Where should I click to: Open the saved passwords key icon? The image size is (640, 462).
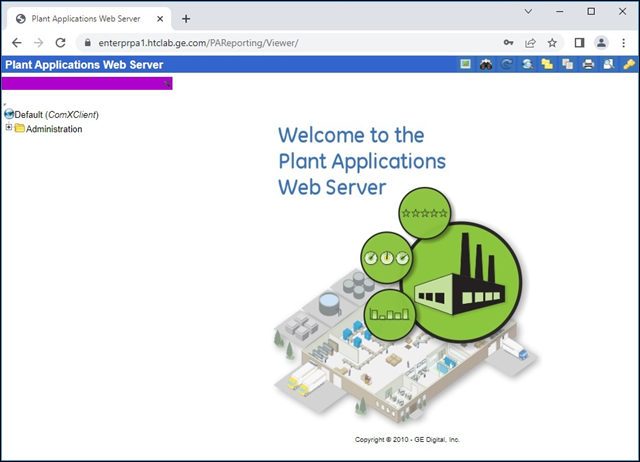[x=508, y=43]
